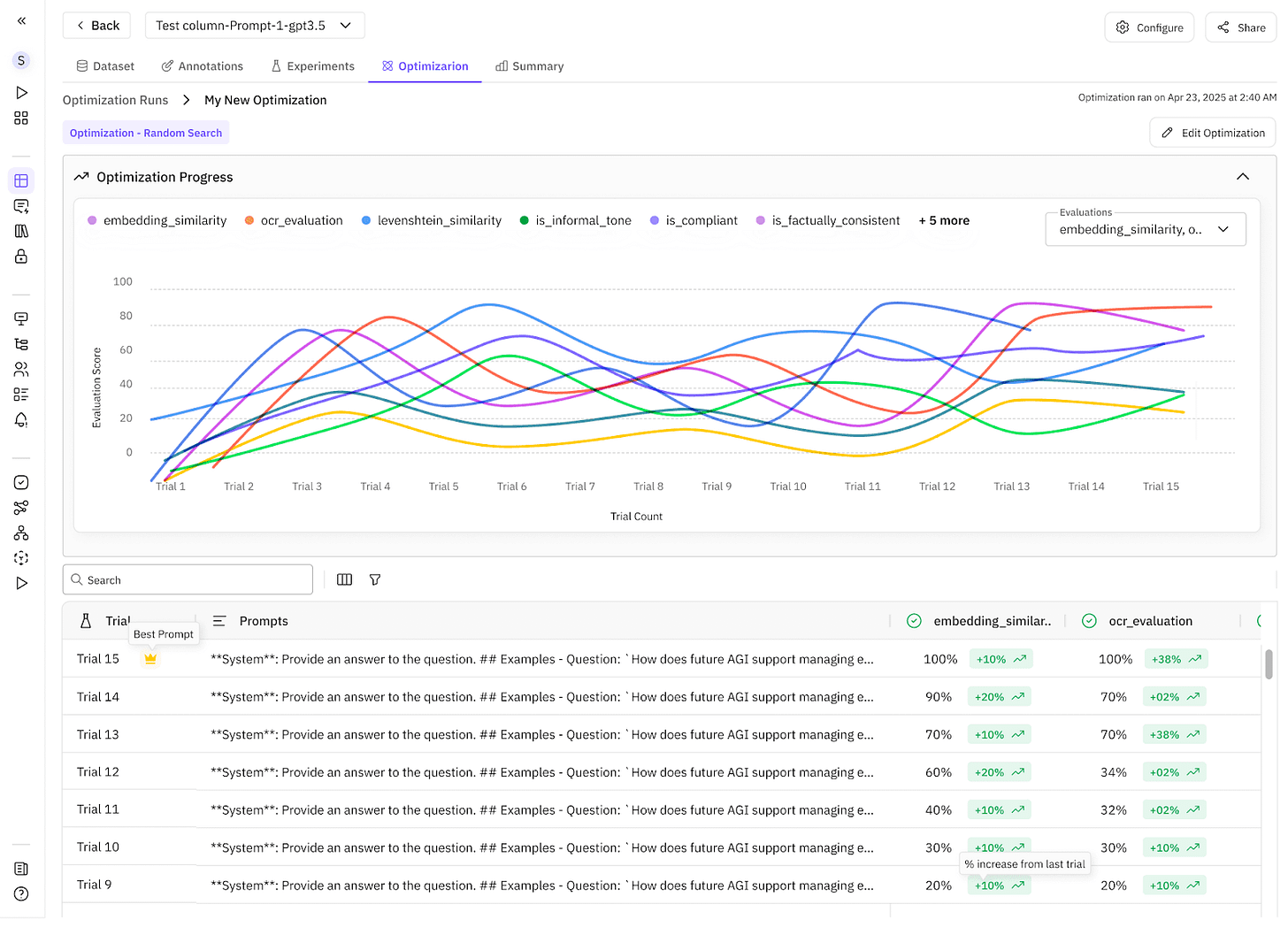Open the Test column-Prompt-1-gpt3.5 dropdown
This screenshot has height=935, width=1288.
click(255, 25)
